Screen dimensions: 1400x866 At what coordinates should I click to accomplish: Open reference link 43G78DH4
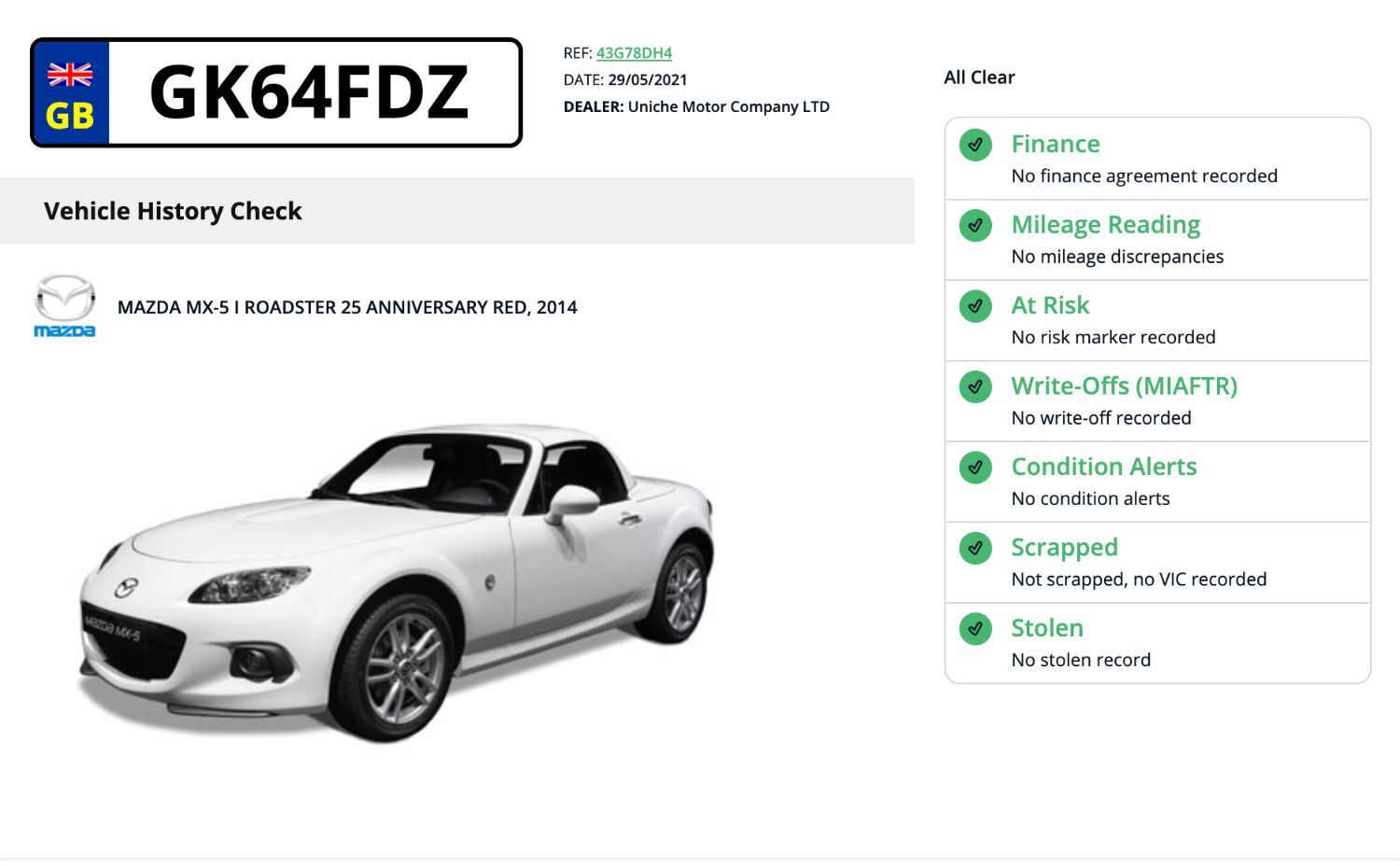point(634,53)
